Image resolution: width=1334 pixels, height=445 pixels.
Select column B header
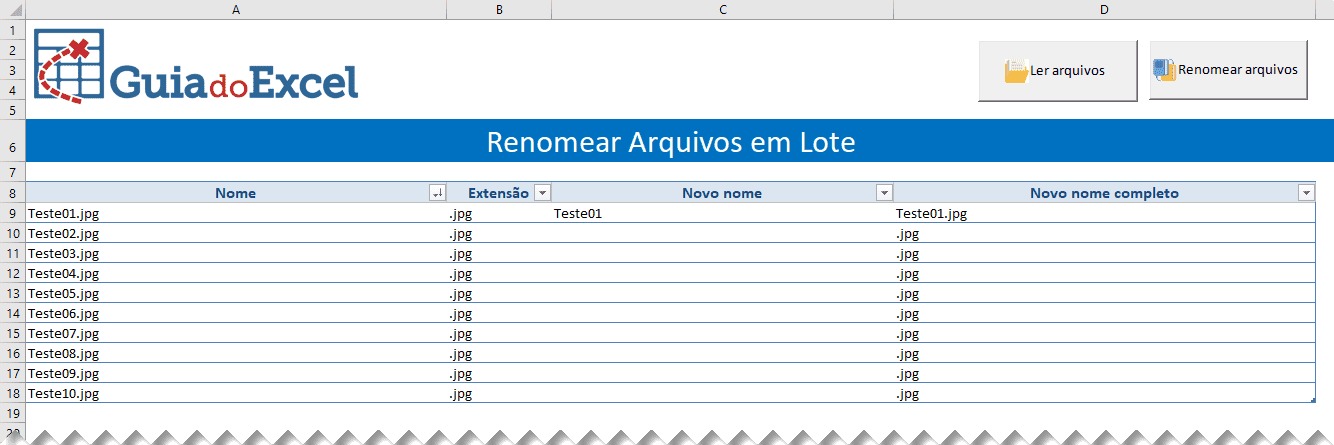pos(499,9)
